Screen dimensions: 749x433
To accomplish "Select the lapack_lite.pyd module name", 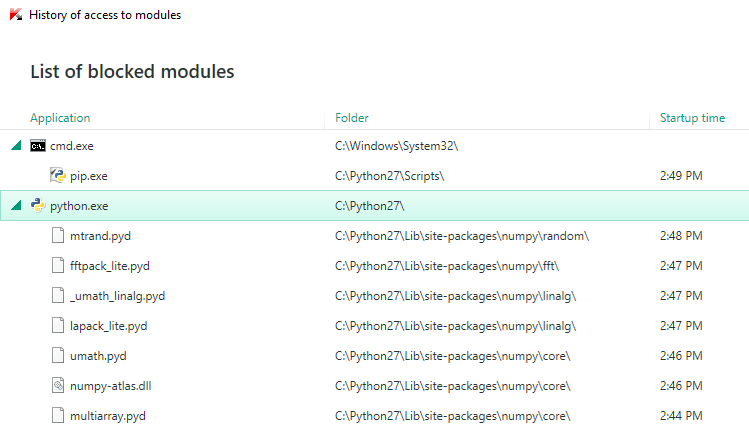I will click(108, 326).
